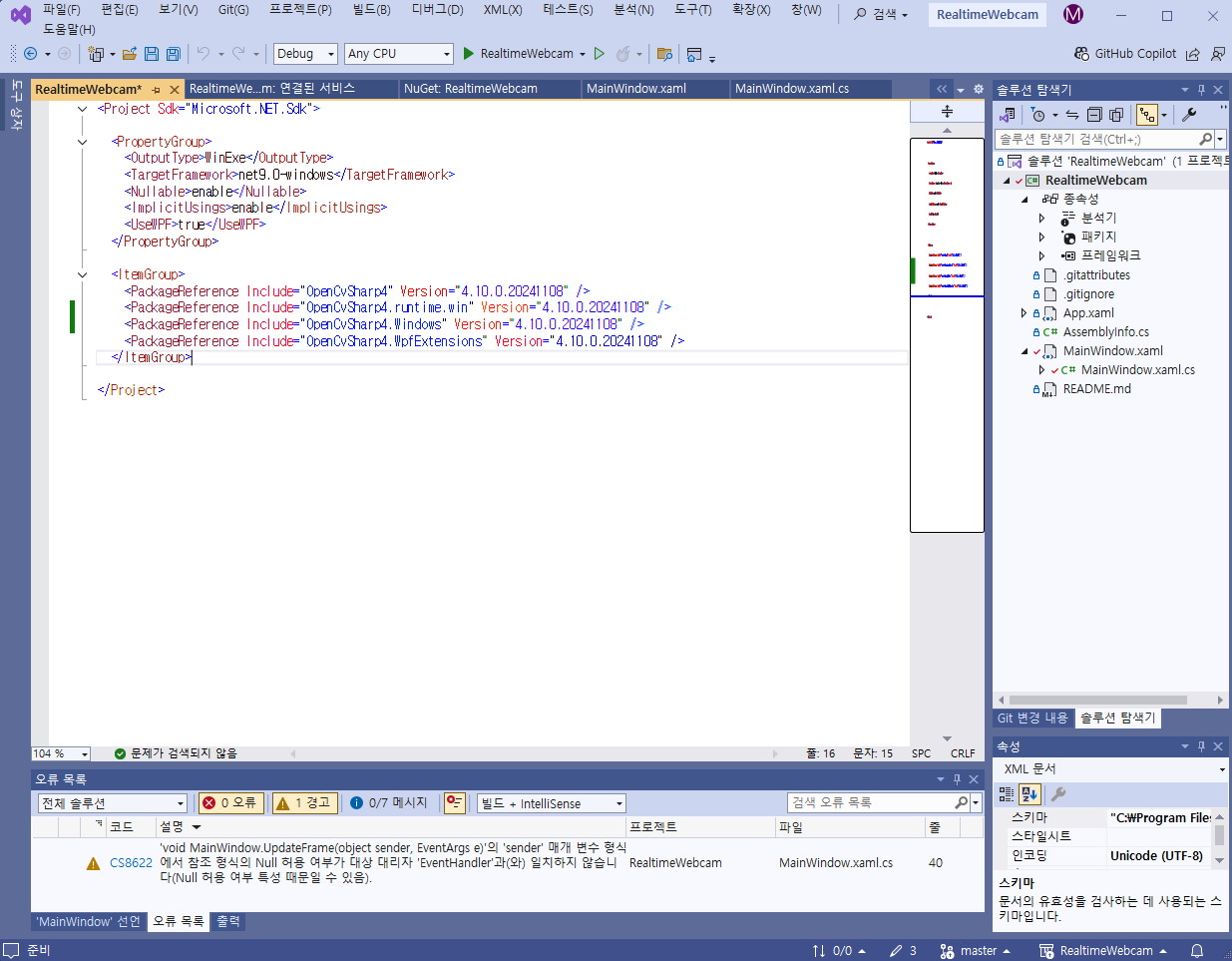Image resolution: width=1232 pixels, height=961 pixels.
Task: Open the 전체 솔루션 scope dropdown in error list
Action: pyautogui.click(x=112, y=802)
